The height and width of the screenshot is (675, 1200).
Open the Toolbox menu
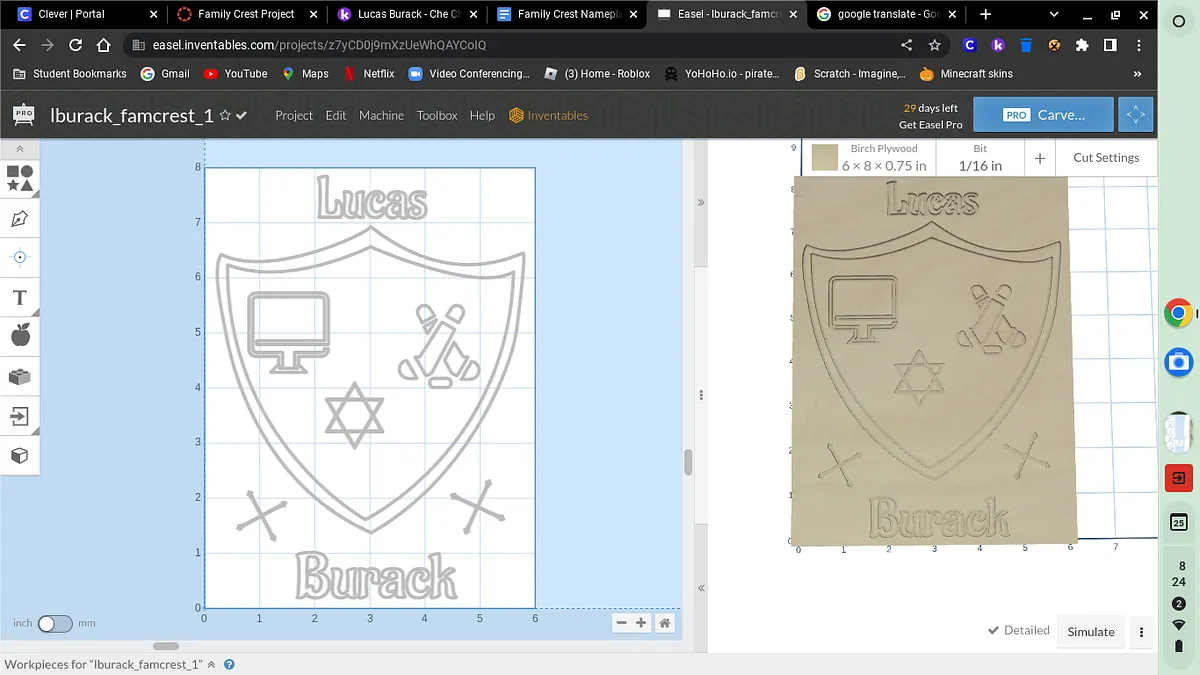[x=437, y=115]
